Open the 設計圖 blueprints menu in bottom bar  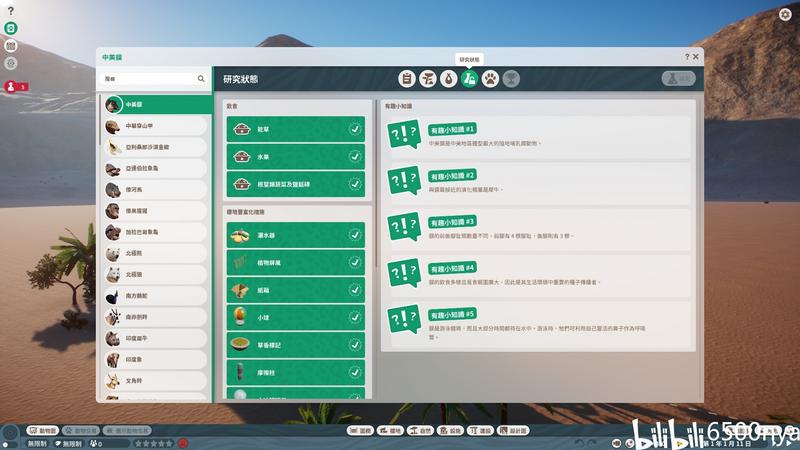(513, 431)
